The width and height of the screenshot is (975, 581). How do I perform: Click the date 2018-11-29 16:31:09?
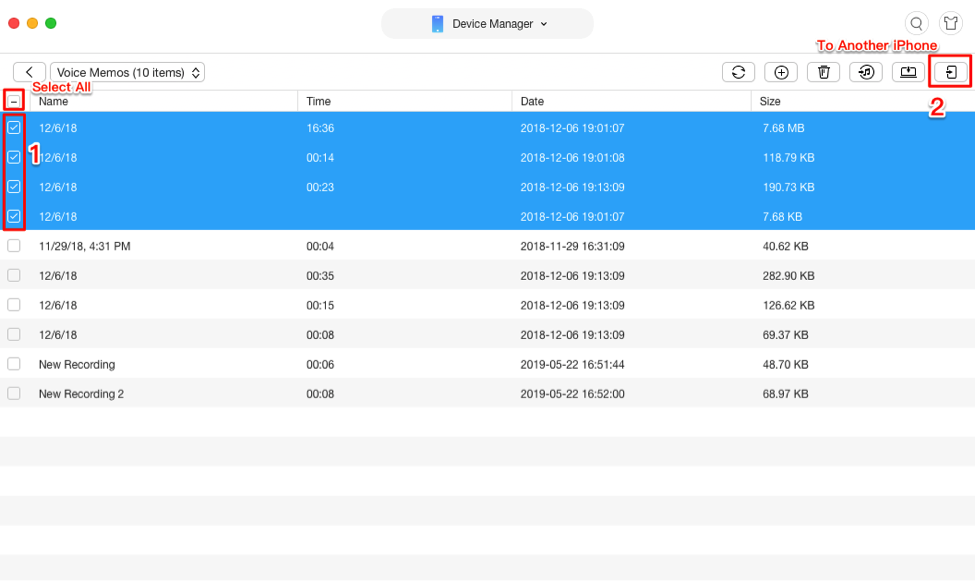(572, 246)
